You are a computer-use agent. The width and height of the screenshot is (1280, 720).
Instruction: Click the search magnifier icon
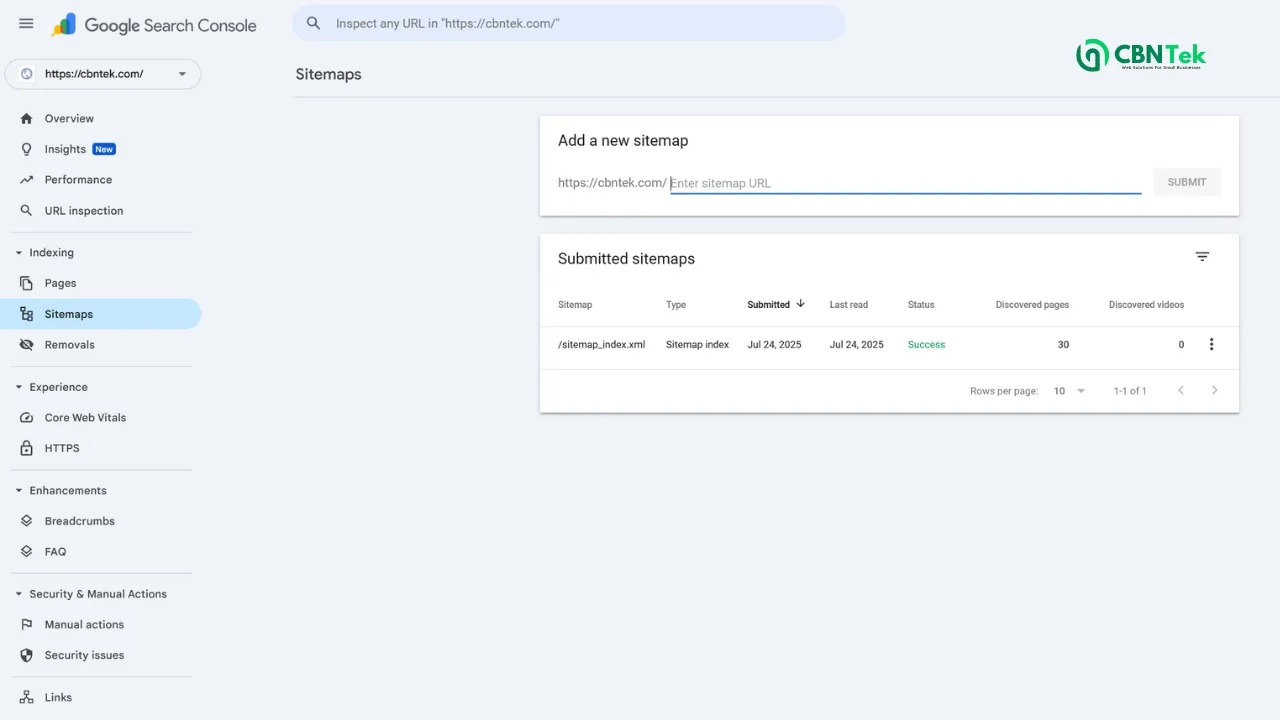(x=314, y=23)
